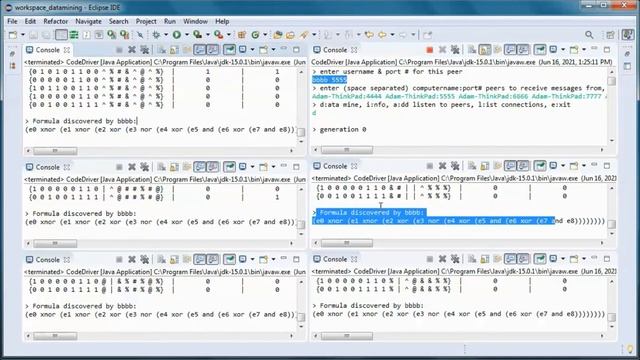Screen dimensions: 640x360
Task: Restore minimized view icon in left sidebar
Action: pyautogui.click(x=13, y=54)
